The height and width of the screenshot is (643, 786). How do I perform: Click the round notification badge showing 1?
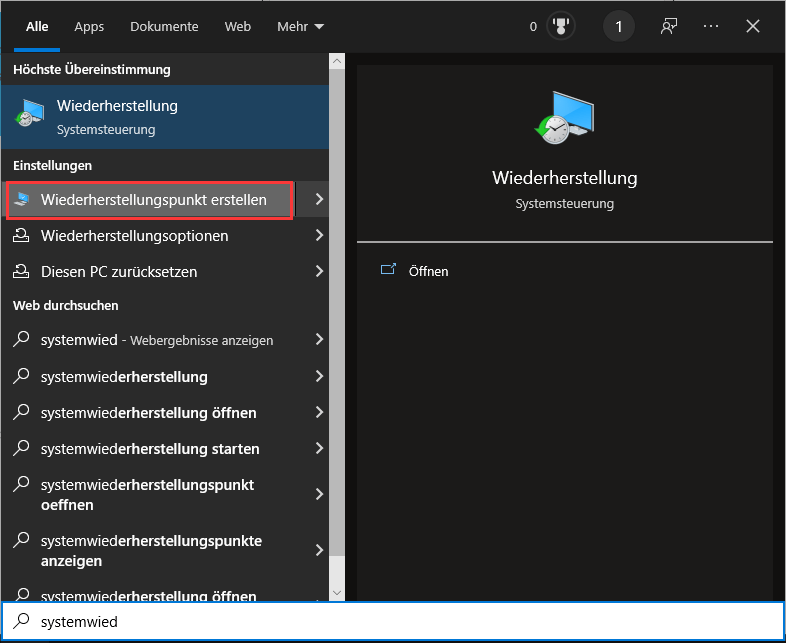[618, 27]
